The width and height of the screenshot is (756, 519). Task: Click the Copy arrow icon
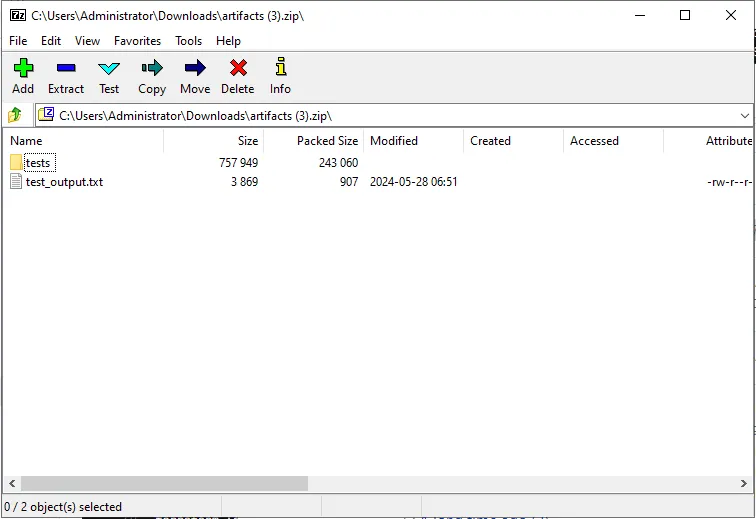tap(152, 68)
